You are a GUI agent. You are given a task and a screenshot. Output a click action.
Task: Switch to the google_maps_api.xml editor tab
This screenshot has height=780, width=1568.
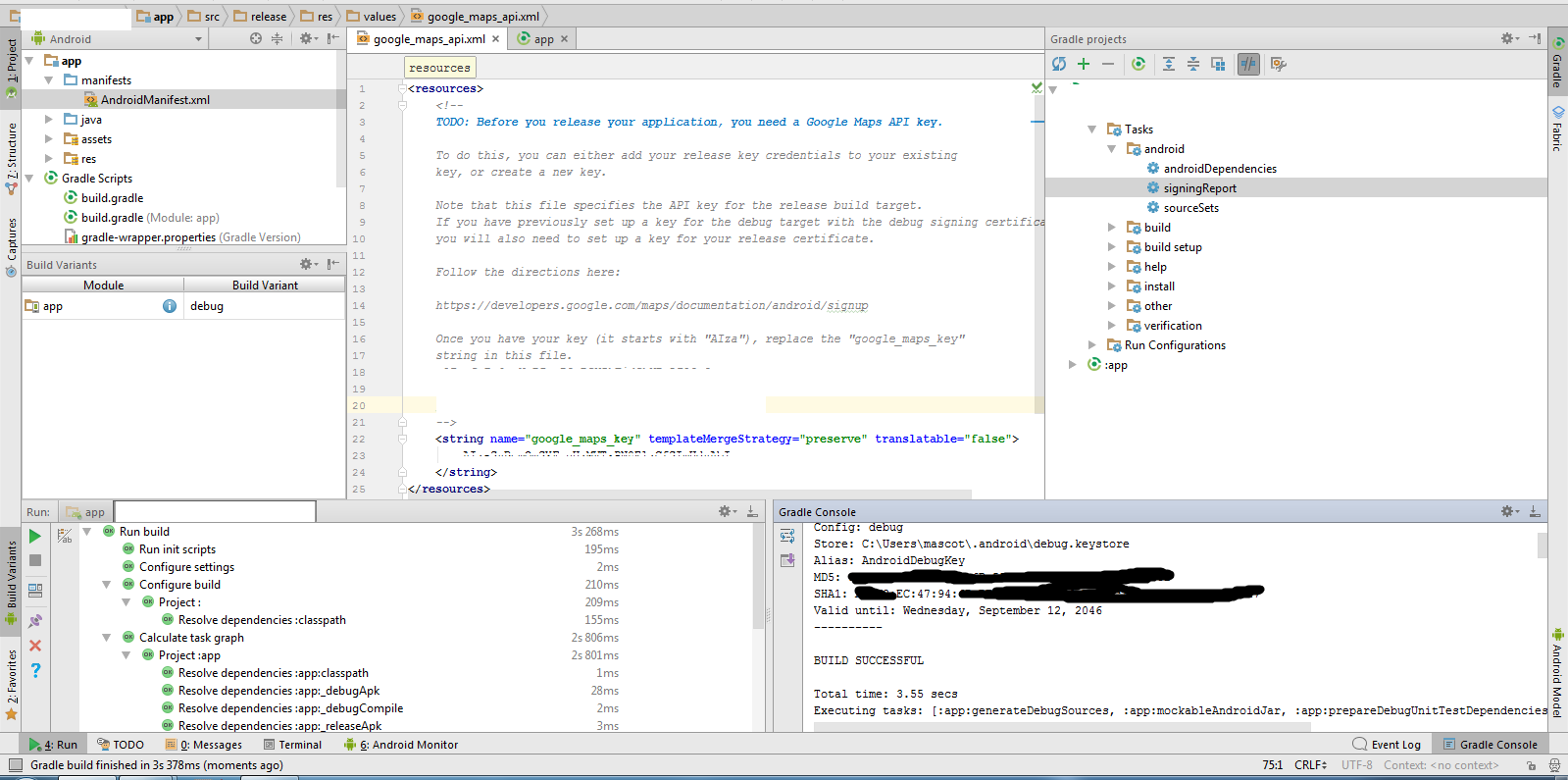[x=430, y=39]
